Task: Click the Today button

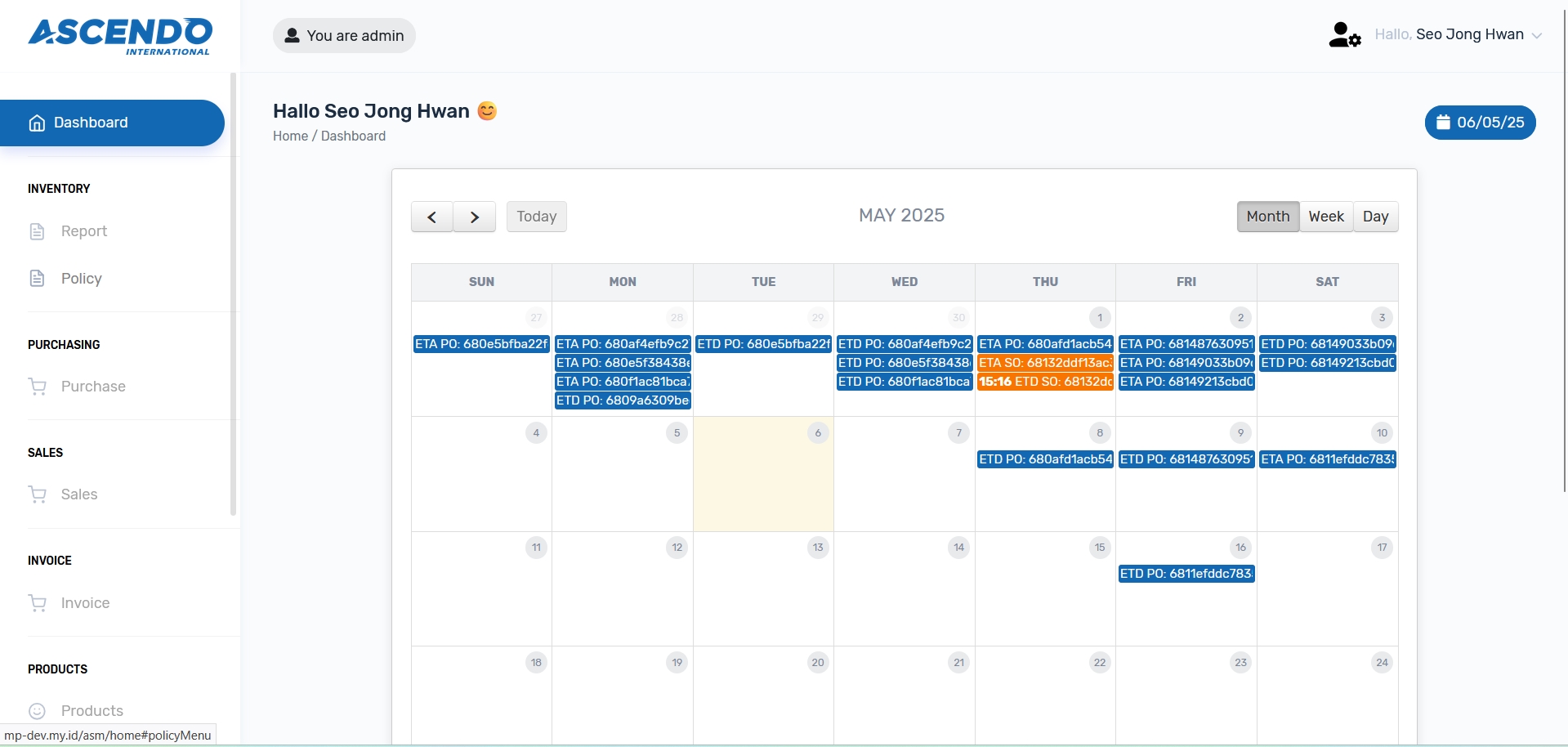Action: (x=536, y=217)
